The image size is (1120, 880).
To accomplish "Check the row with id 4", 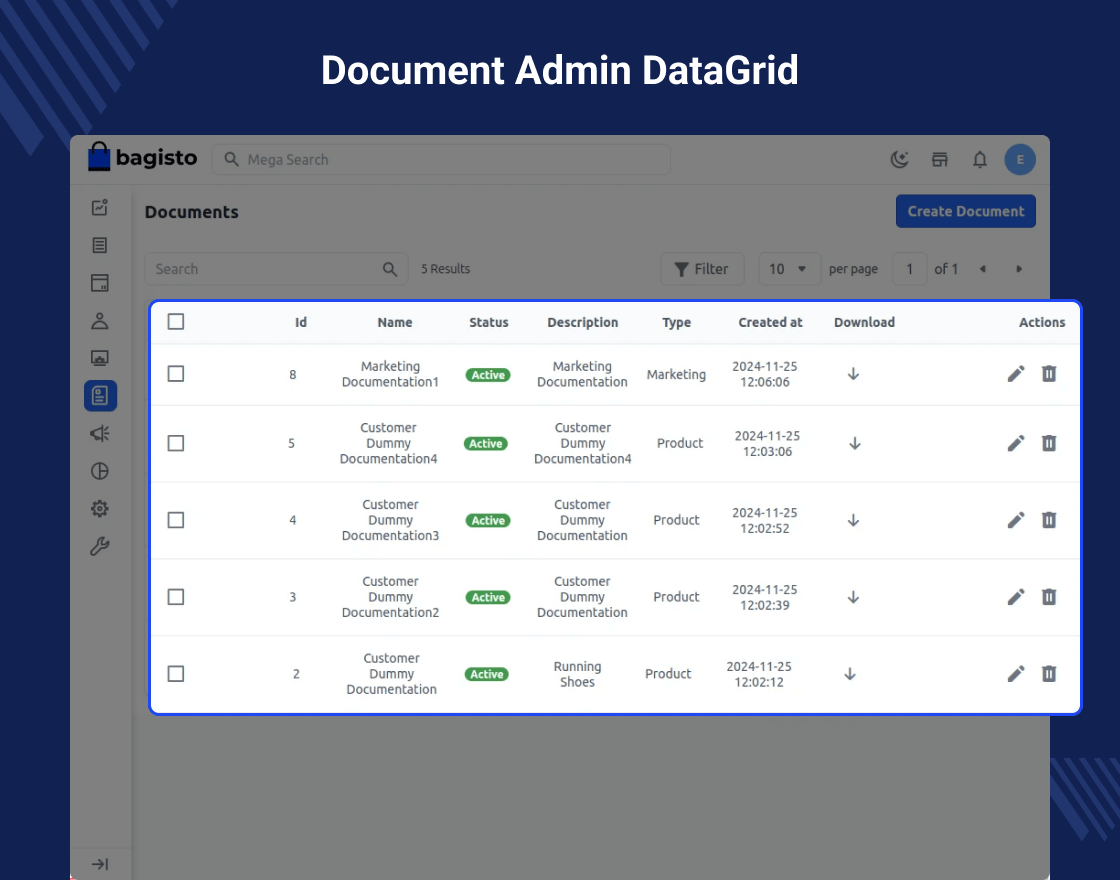I will tap(176, 520).
